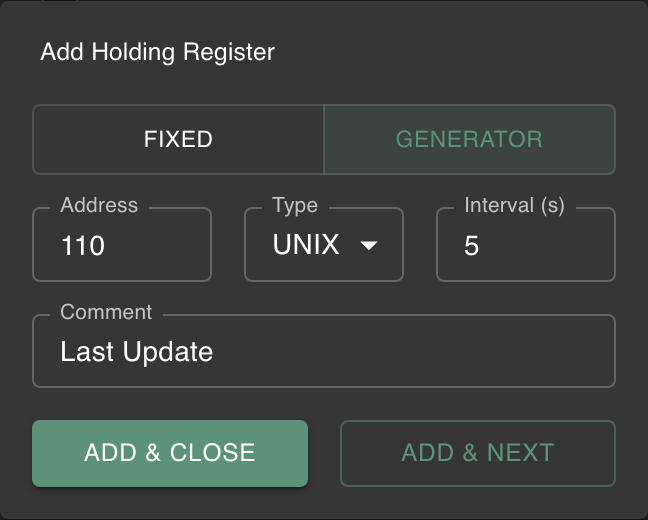Select the GENERATOR mode tab
Image resolution: width=648 pixels, height=520 pixels.
pyautogui.click(x=469, y=140)
